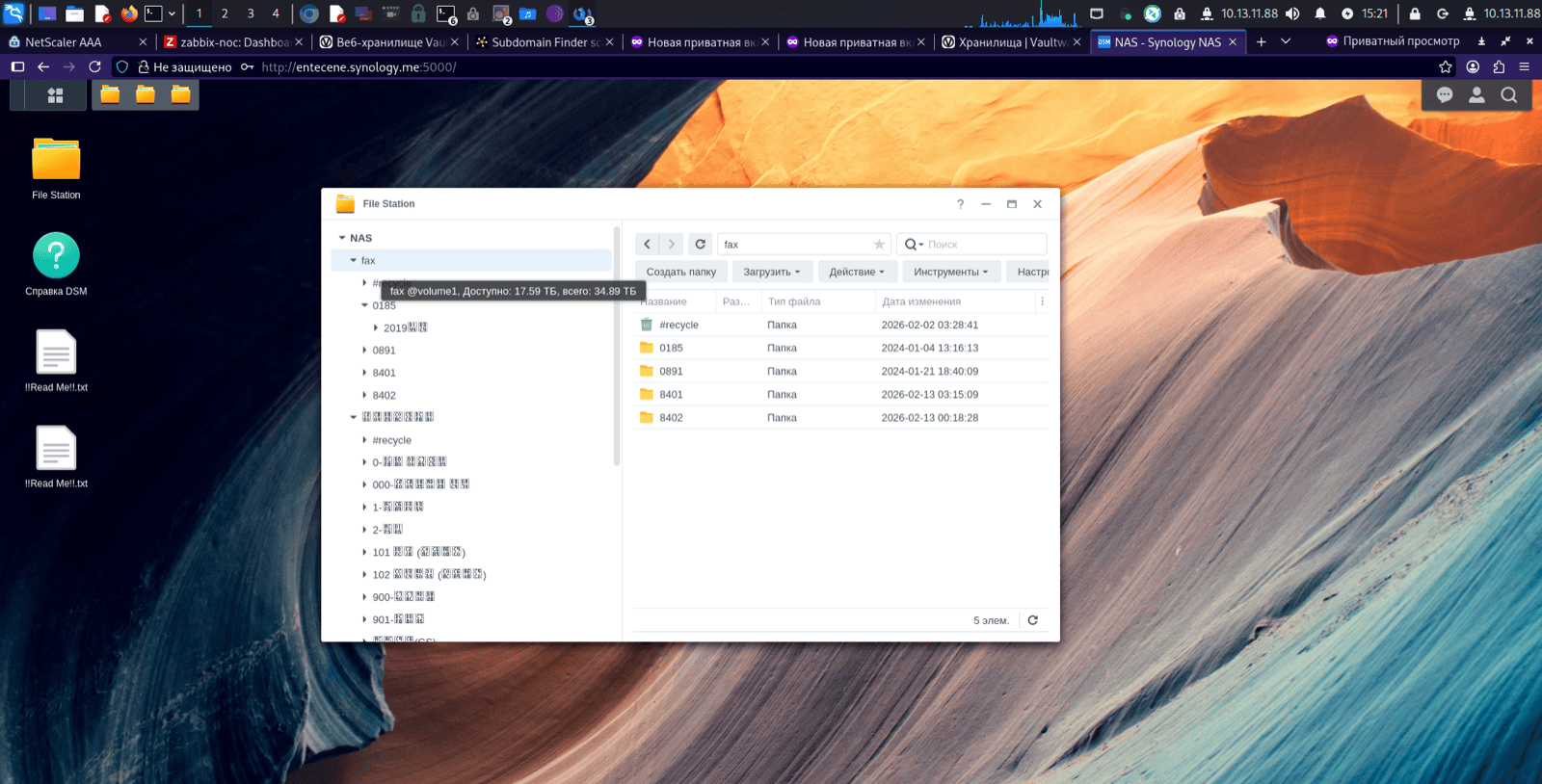Reload file list at bottom status bar
The width and height of the screenshot is (1542, 784).
1033,620
